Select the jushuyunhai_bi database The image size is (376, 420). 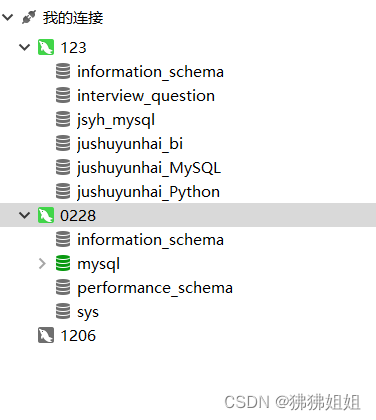pyautogui.click(x=130, y=144)
